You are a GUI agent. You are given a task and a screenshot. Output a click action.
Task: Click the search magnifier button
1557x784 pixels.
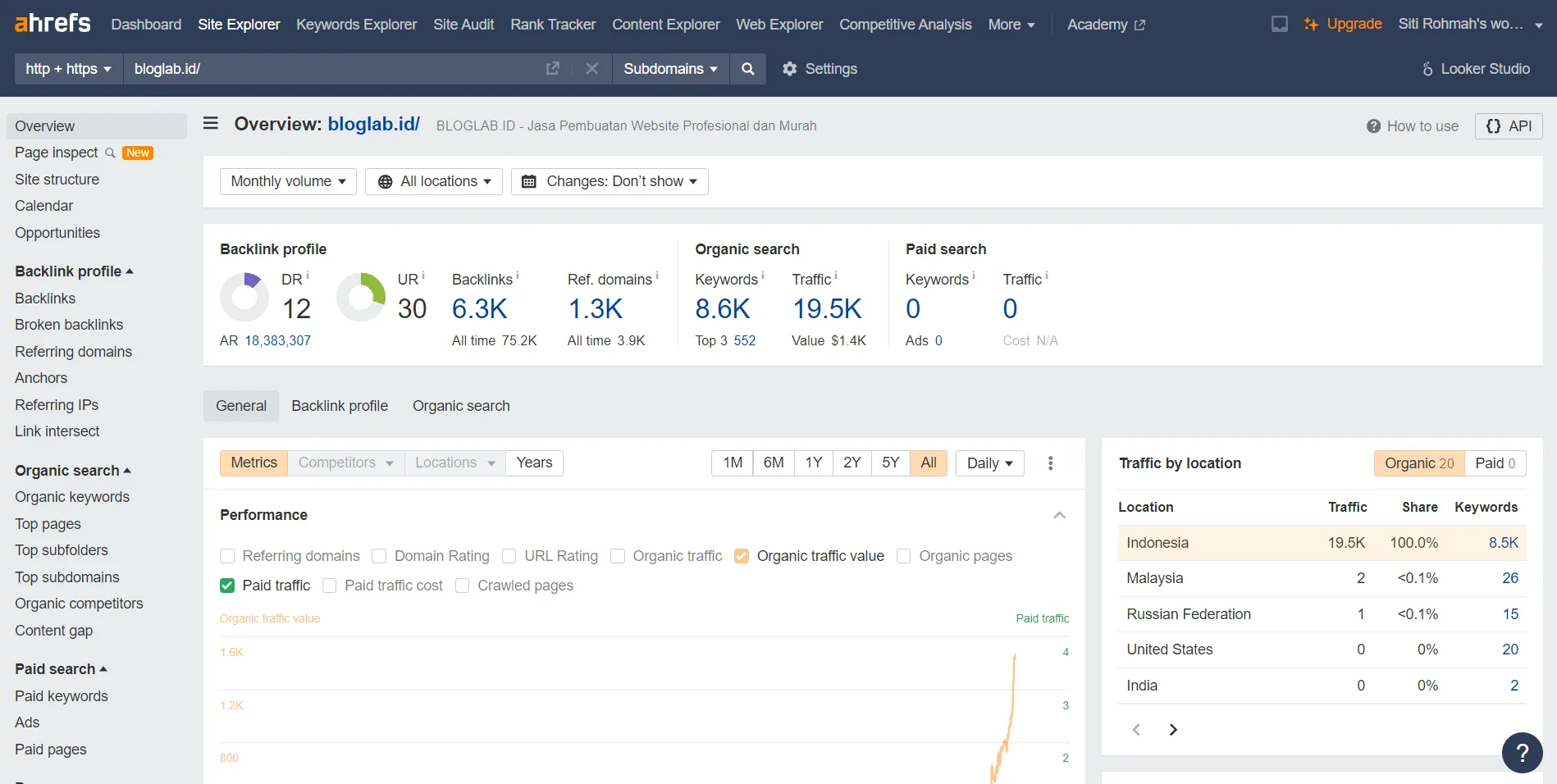coord(747,69)
